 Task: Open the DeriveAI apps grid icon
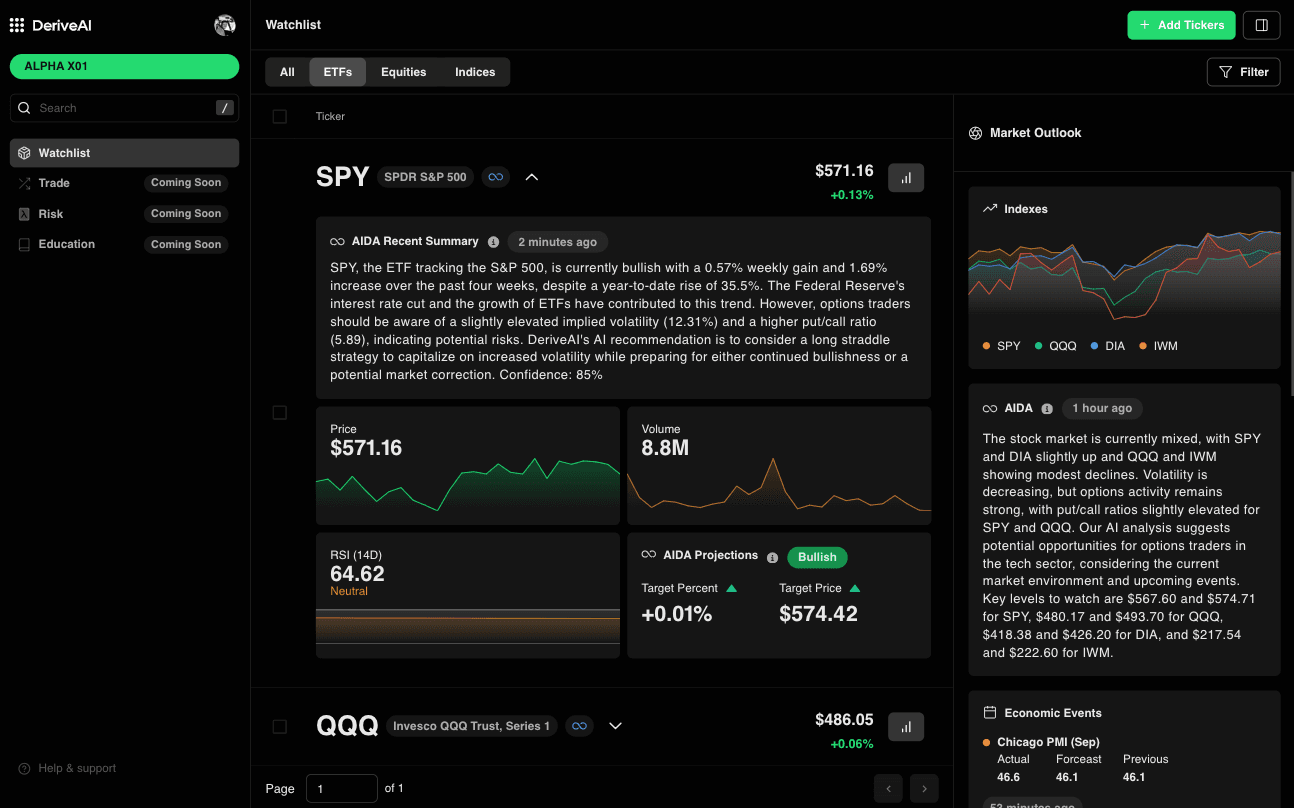coord(17,25)
